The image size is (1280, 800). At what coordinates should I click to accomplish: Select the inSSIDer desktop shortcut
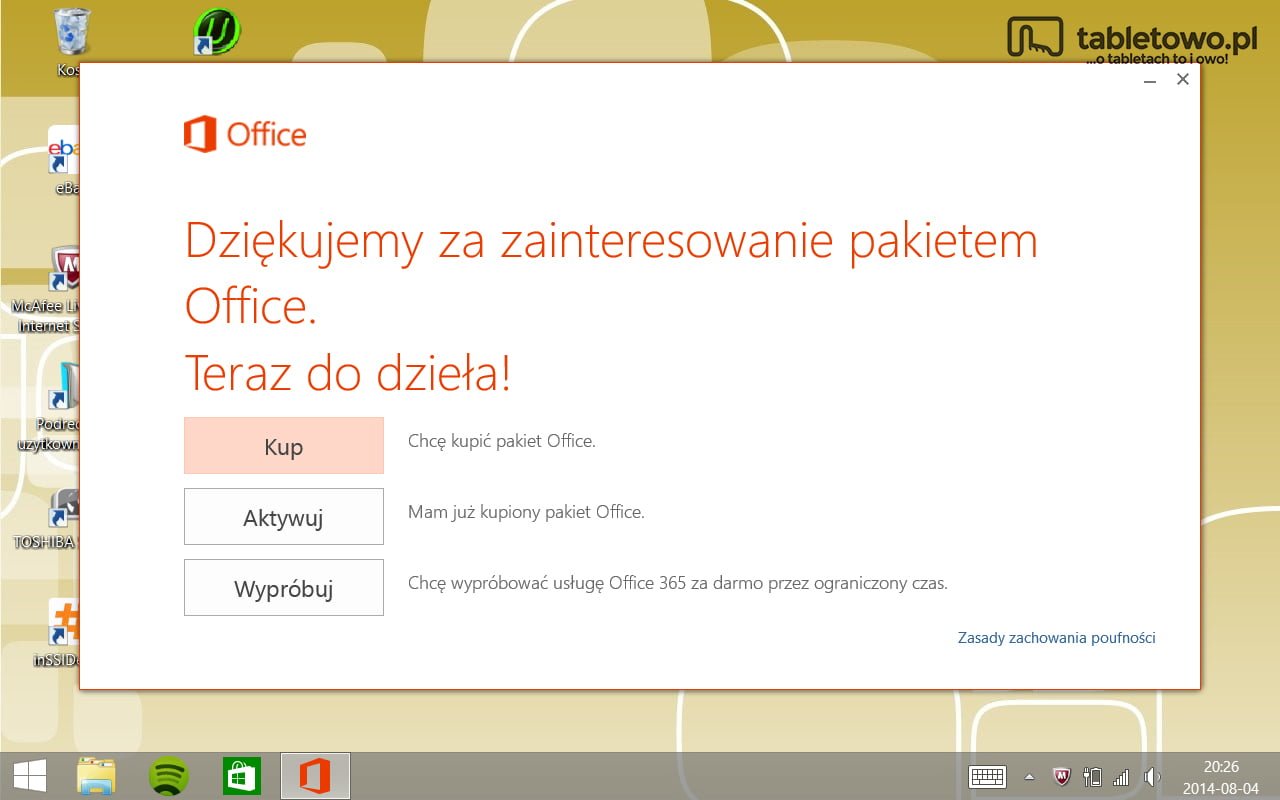[x=56, y=634]
